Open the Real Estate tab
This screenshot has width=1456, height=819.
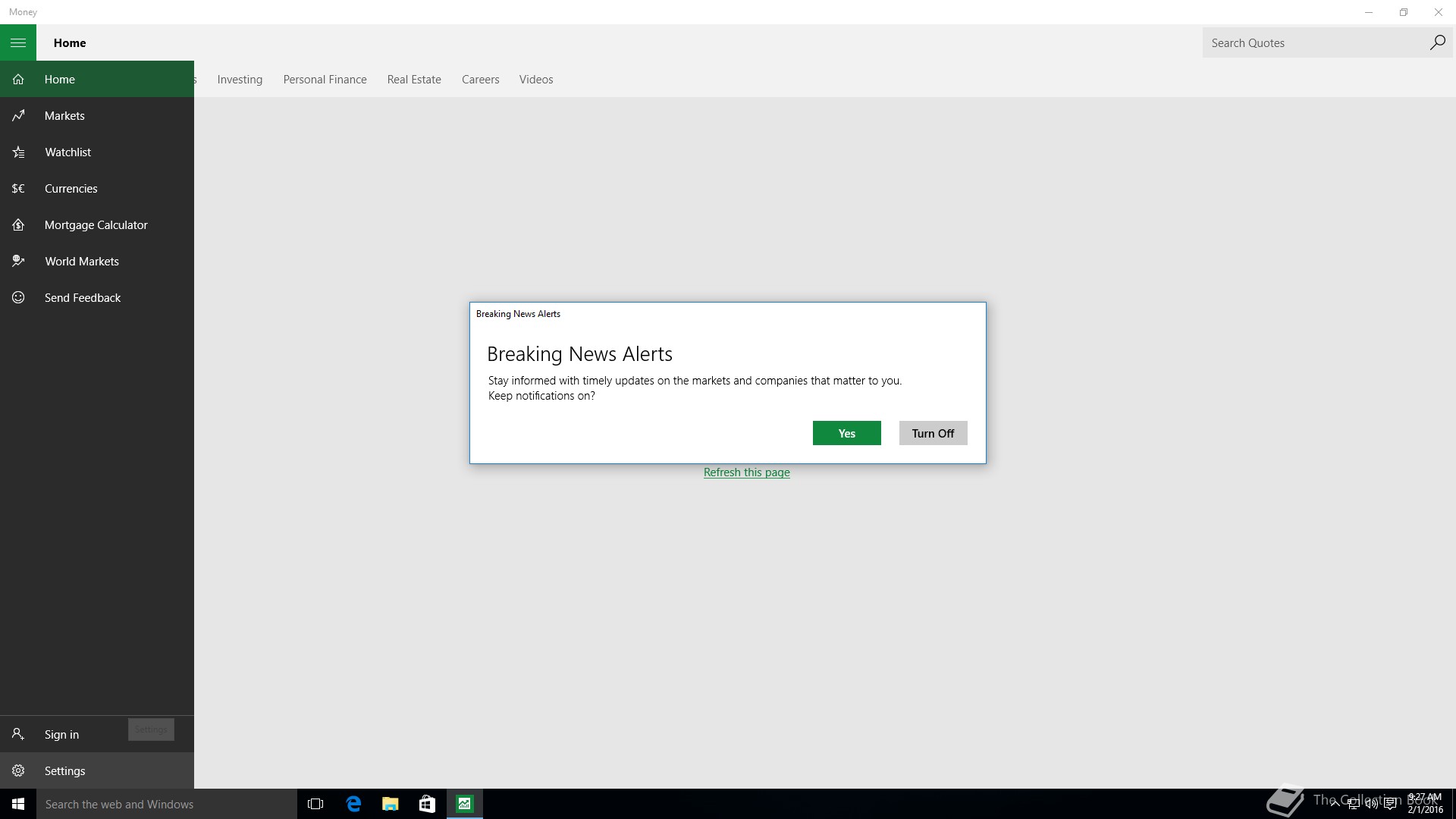click(414, 80)
